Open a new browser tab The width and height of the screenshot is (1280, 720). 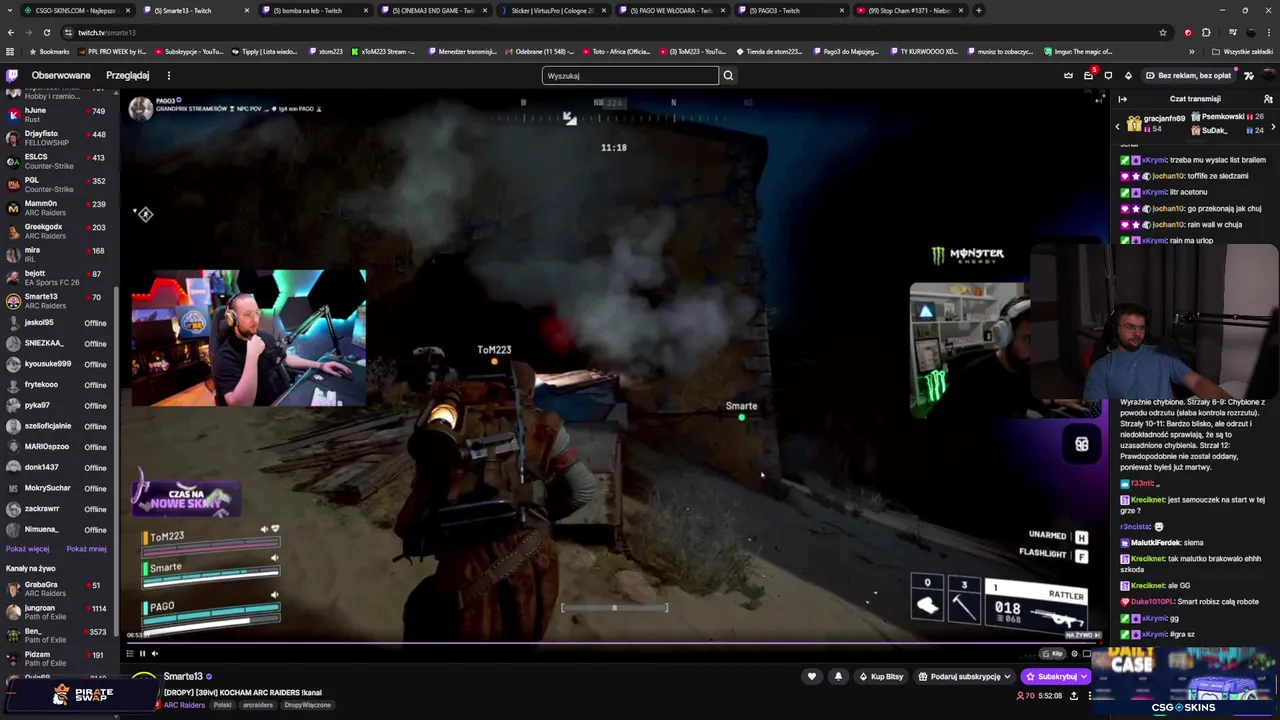point(978,10)
